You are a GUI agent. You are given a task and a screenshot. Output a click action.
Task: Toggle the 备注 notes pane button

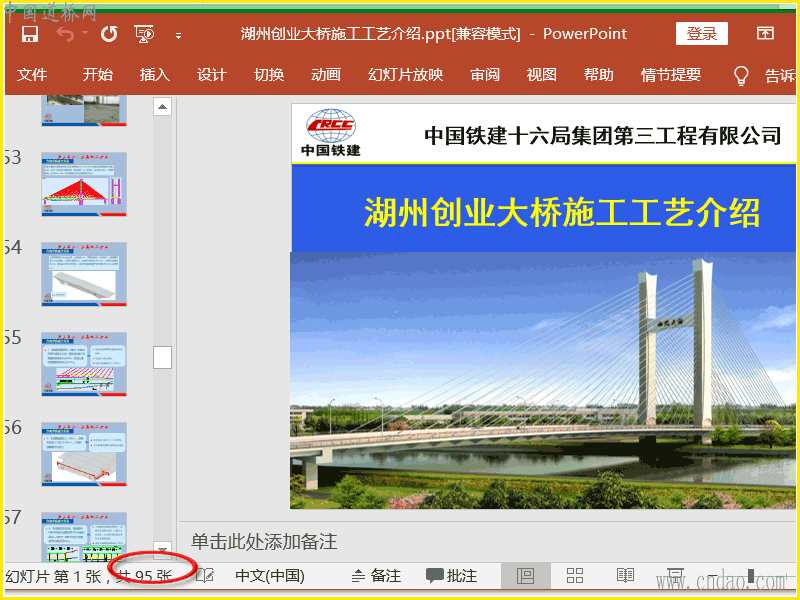tap(377, 576)
